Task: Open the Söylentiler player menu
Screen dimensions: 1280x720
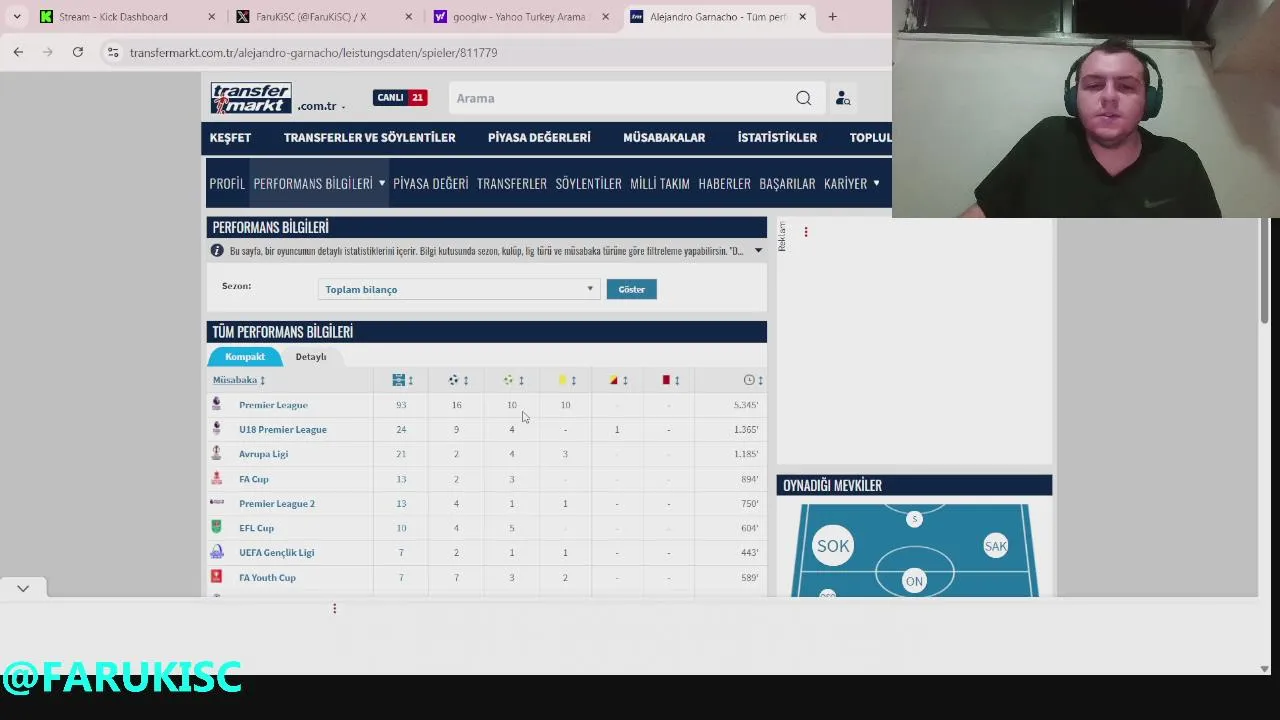Action: [x=588, y=183]
